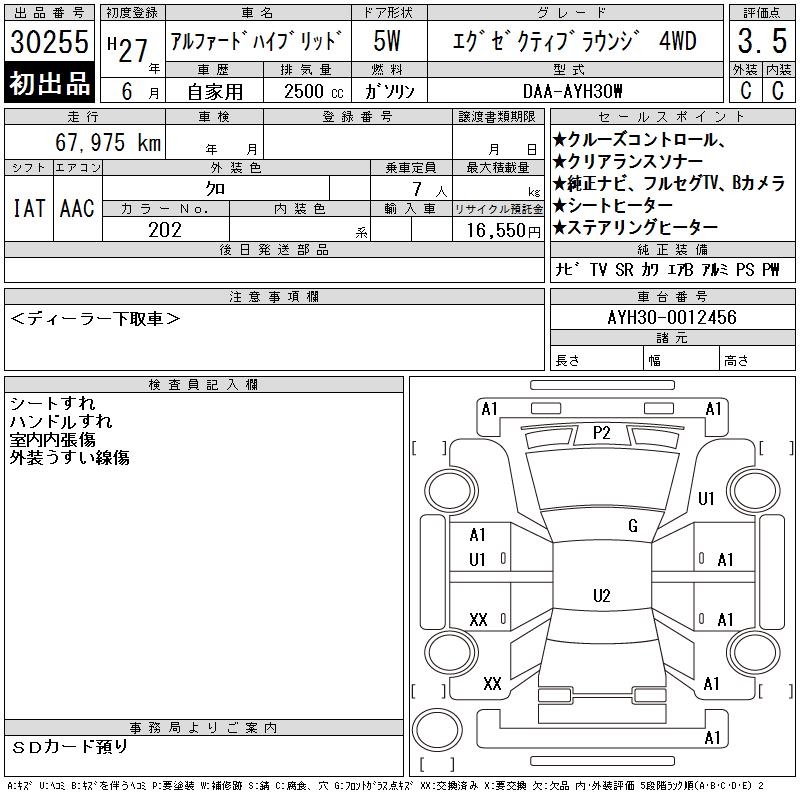
Task: Click the mileage value 67,975 km
Action: (108, 143)
